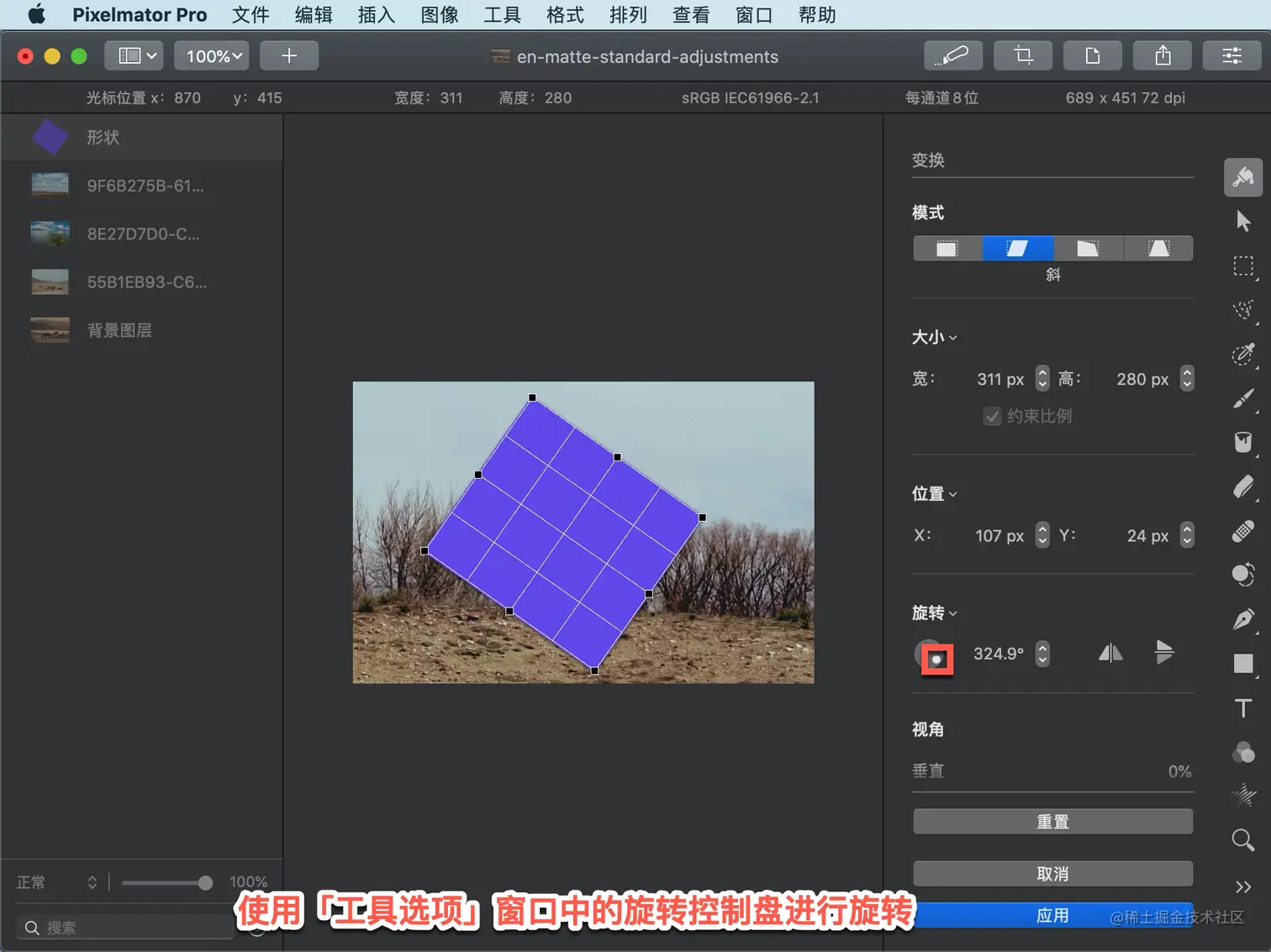Open the 文件 menu
This screenshot has height=952, width=1271.
pyautogui.click(x=251, y=15)
